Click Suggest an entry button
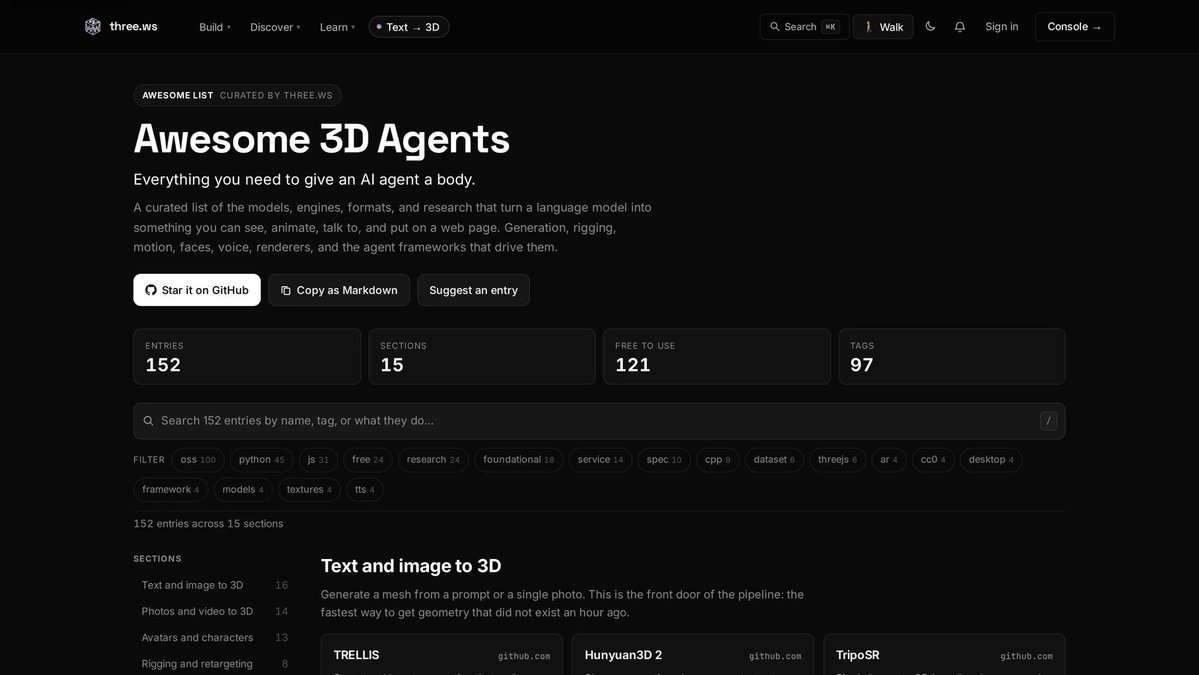This screenshot has width=1199, height=675. point(473,290)
